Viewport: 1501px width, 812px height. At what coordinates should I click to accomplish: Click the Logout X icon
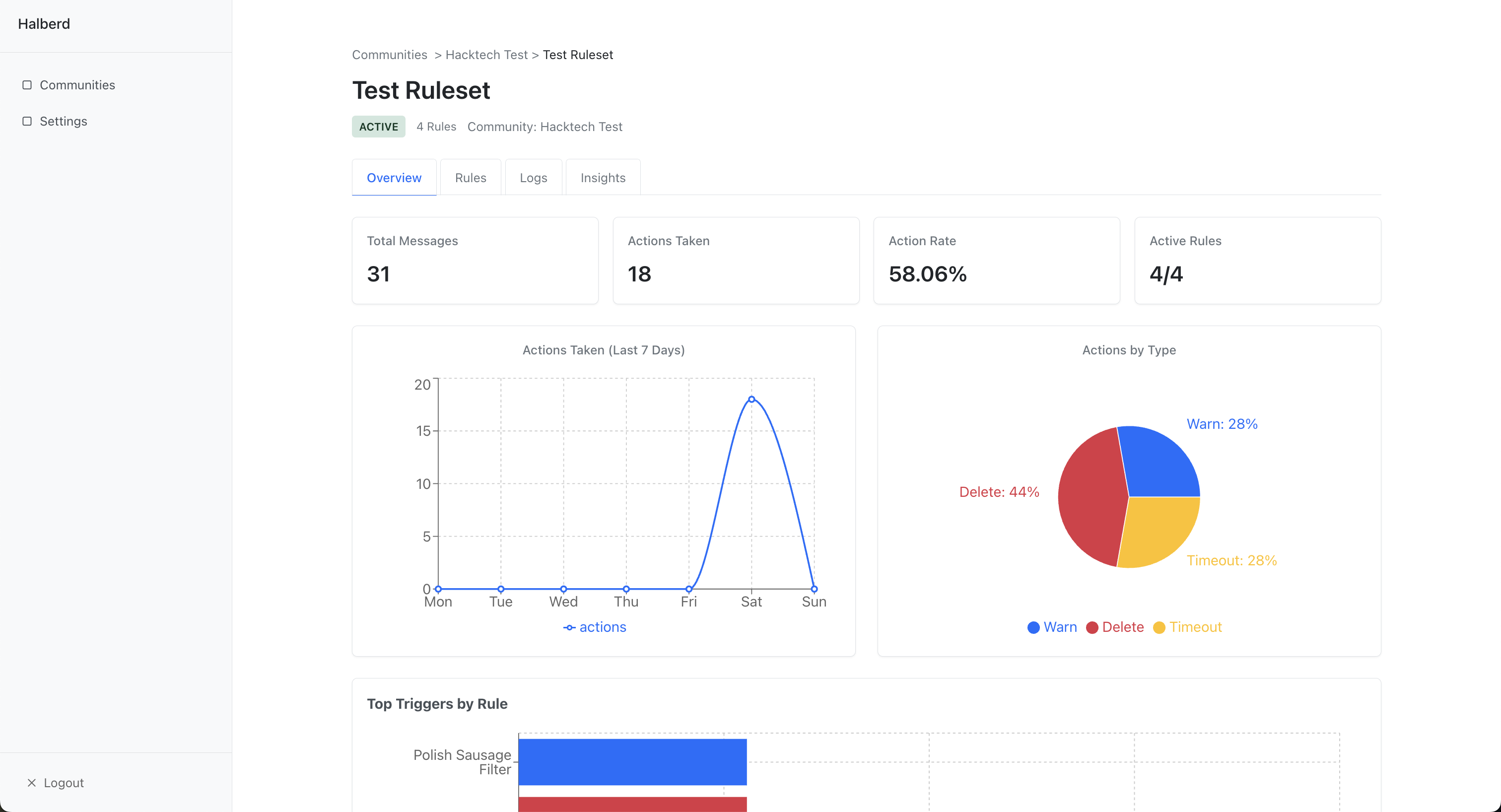pos(31,782)
